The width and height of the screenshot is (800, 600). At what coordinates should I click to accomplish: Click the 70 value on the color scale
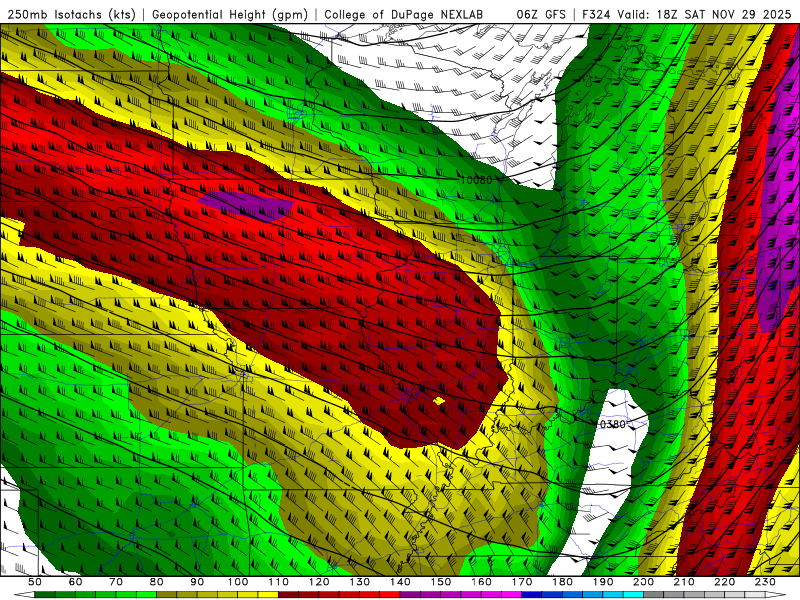click(x=116, y=582)
